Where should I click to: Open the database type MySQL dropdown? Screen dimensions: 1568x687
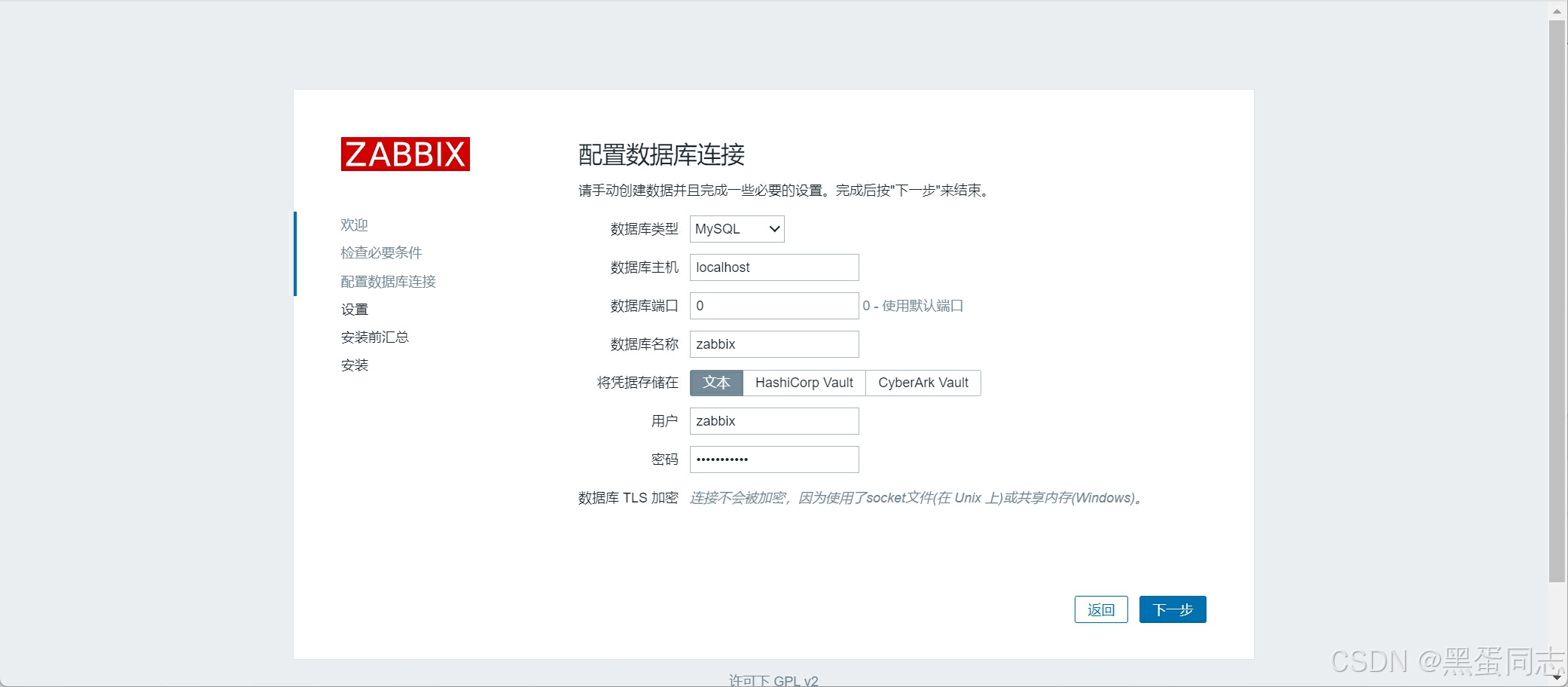tap(737, 229)
